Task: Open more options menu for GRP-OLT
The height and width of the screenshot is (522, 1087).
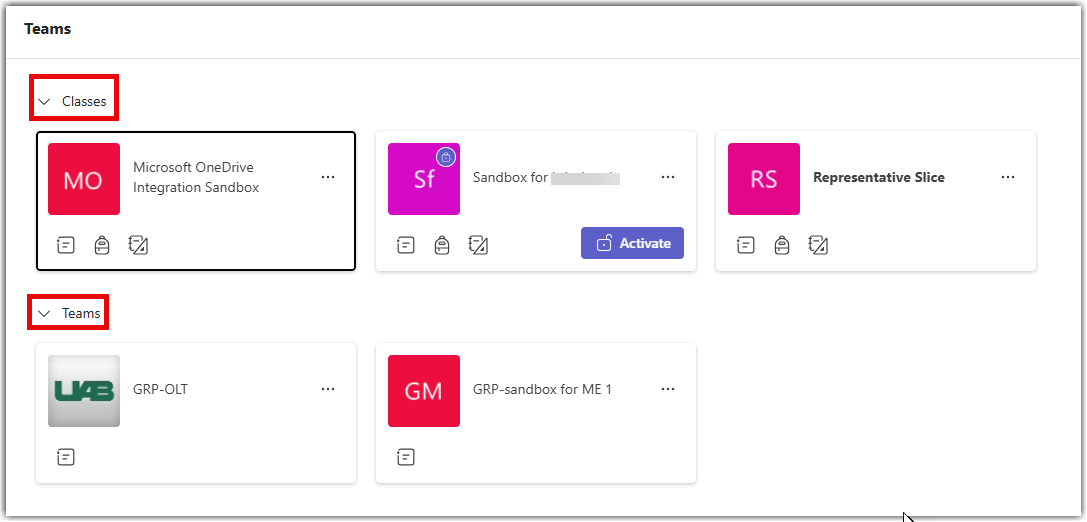Action: [x=328, y=390]
